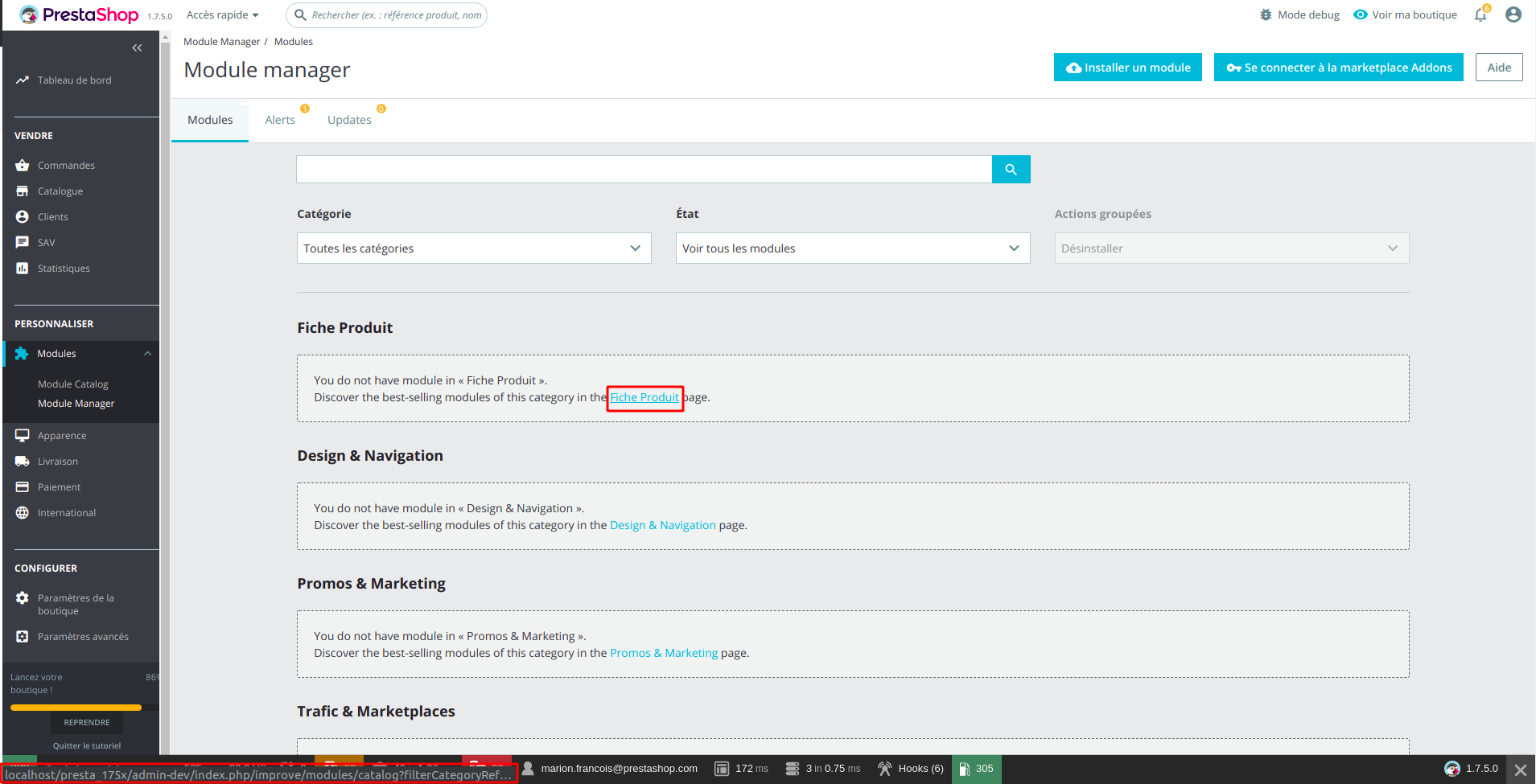Open the notifications bell icon

(x=1480, y=14)
